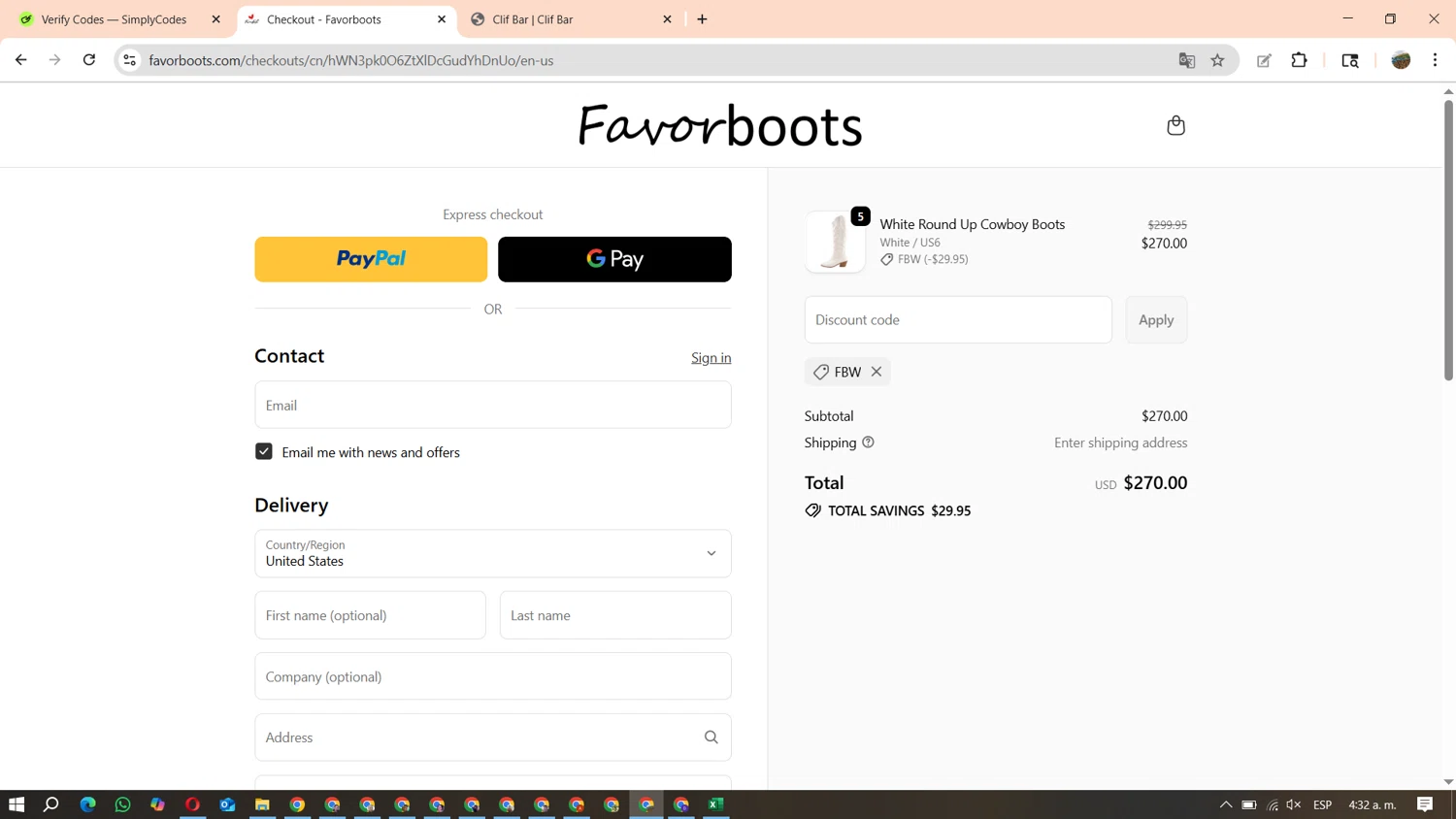Screen dimensions: 1456x819
Task: Open Excel from the taskbar
Action: click(x=716, y=804)
